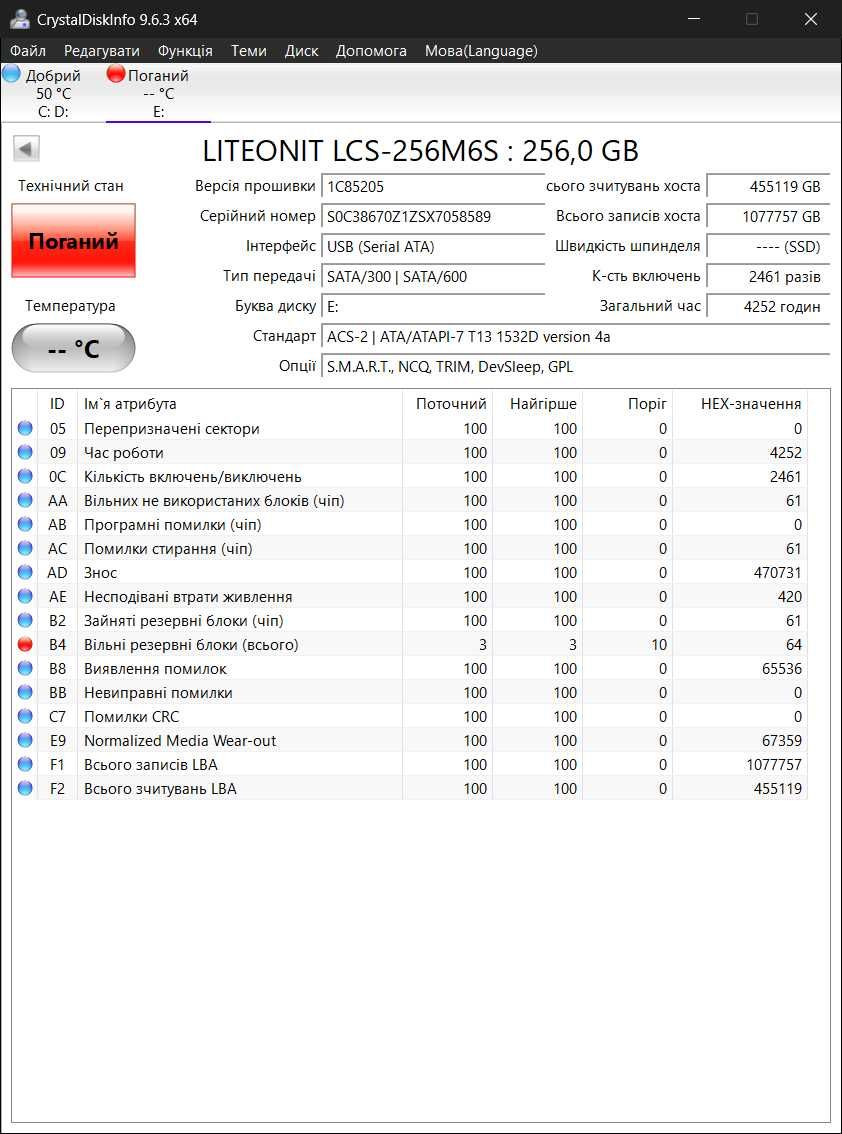Viewport: 842px width, 1134px height.
Task: Click the spindle speed value ---- (SSD)
Action: point(767,247)
